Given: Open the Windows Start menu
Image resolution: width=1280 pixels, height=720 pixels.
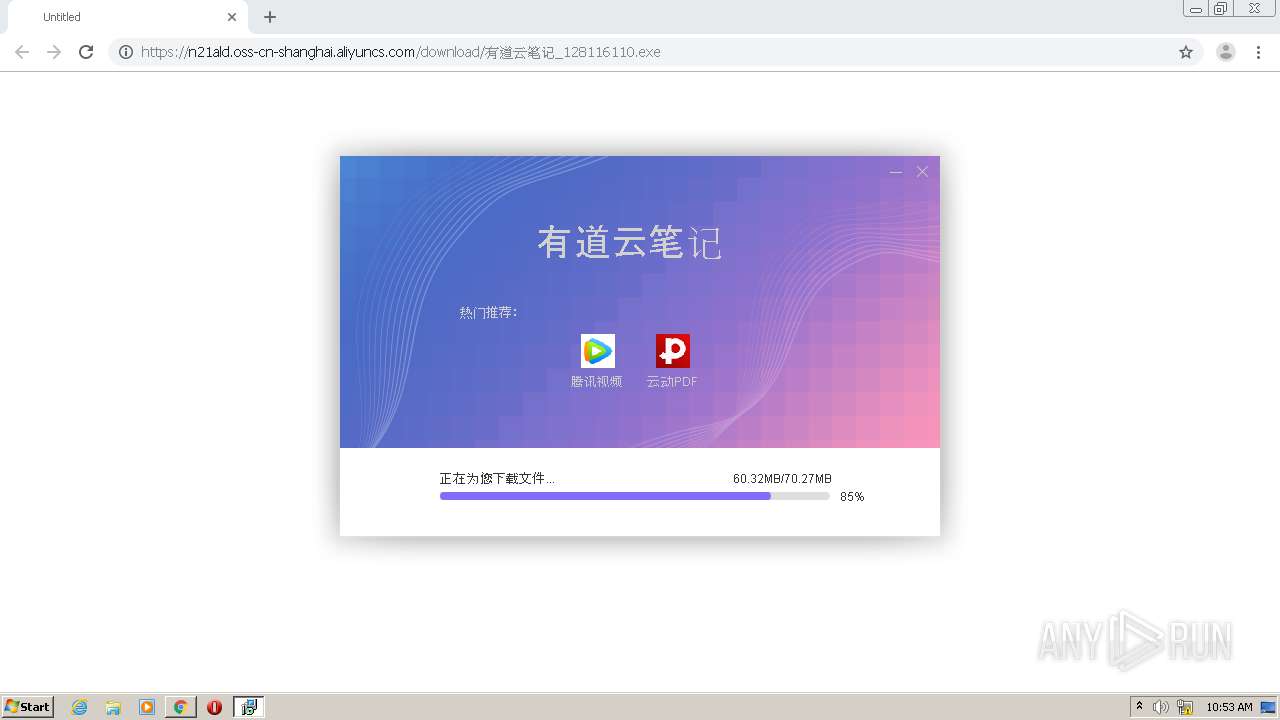Looking at the screenshot, I should tap(28, 707).
